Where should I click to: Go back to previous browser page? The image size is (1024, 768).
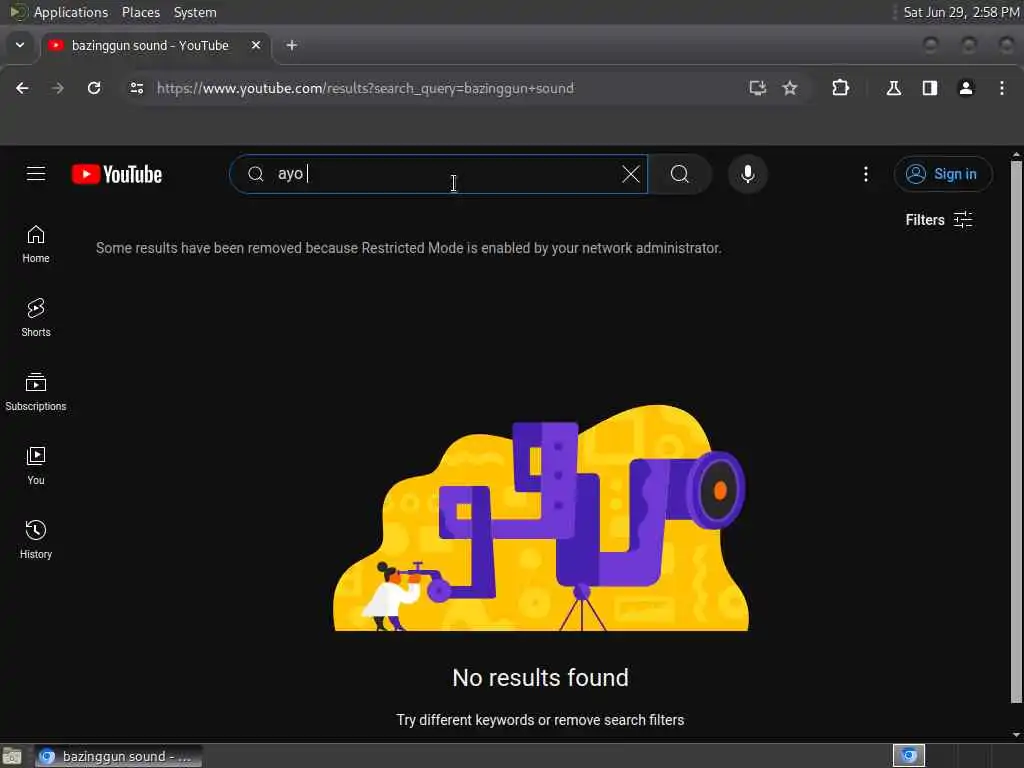22,88
